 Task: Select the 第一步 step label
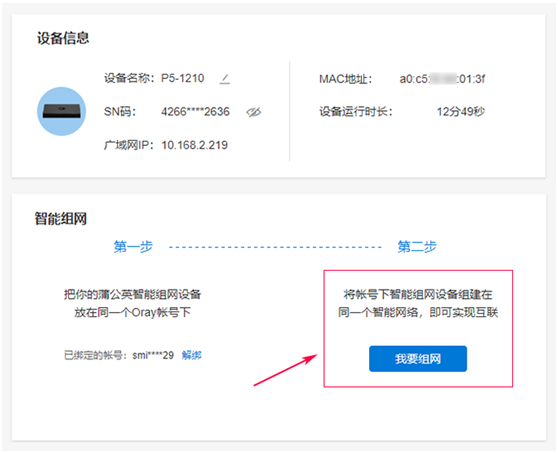click(x=133, y=247)
